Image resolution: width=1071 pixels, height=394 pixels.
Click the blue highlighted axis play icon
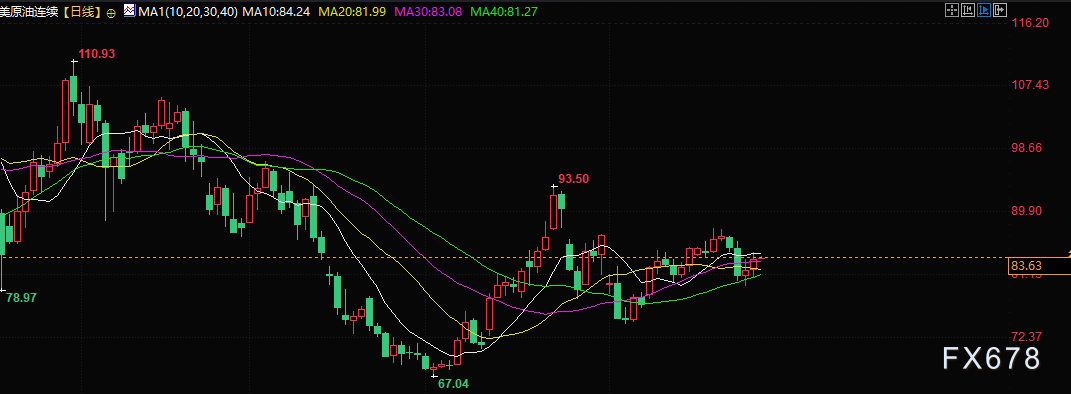click(x=984, y=10)
